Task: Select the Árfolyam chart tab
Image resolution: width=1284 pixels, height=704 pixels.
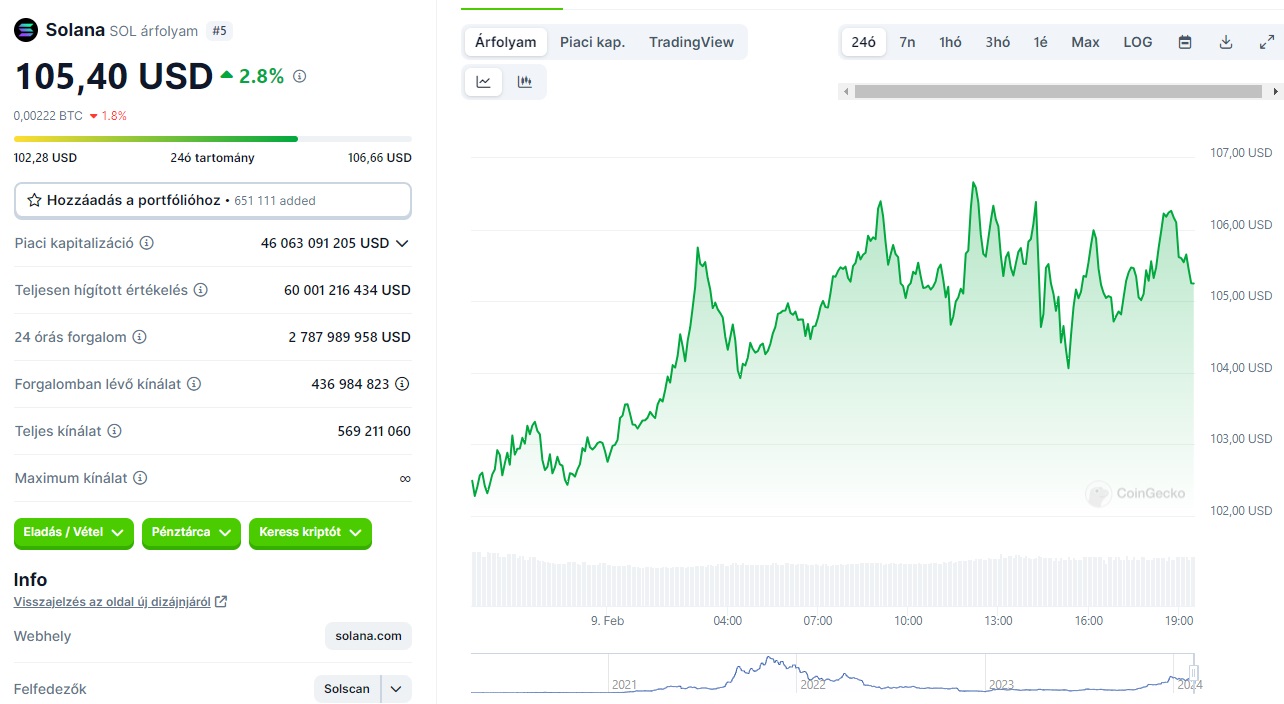Action: tap(506, 42)
